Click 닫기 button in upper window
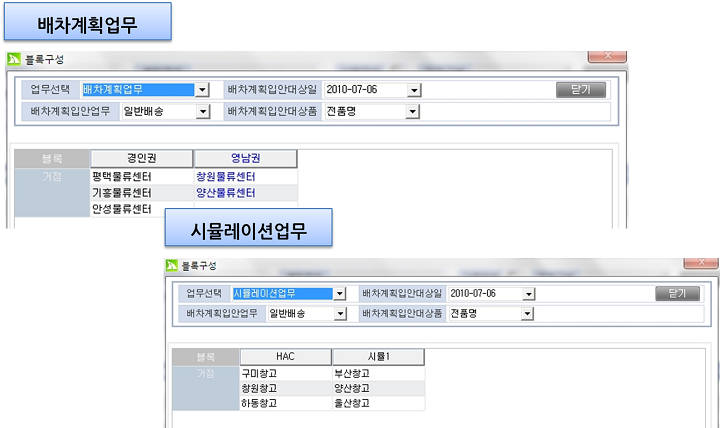 [x=581, y=90]
